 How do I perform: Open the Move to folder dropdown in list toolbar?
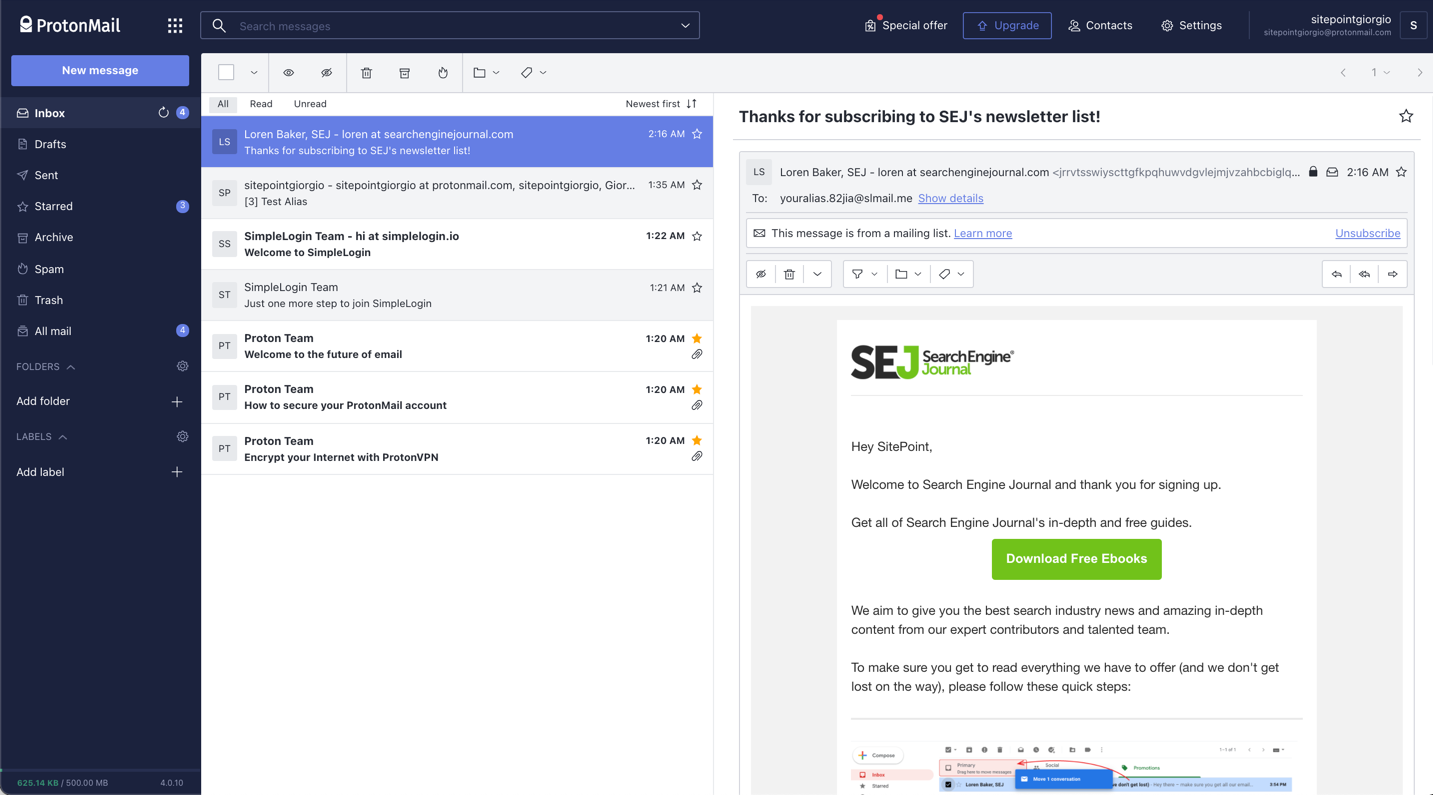(486, 73)
